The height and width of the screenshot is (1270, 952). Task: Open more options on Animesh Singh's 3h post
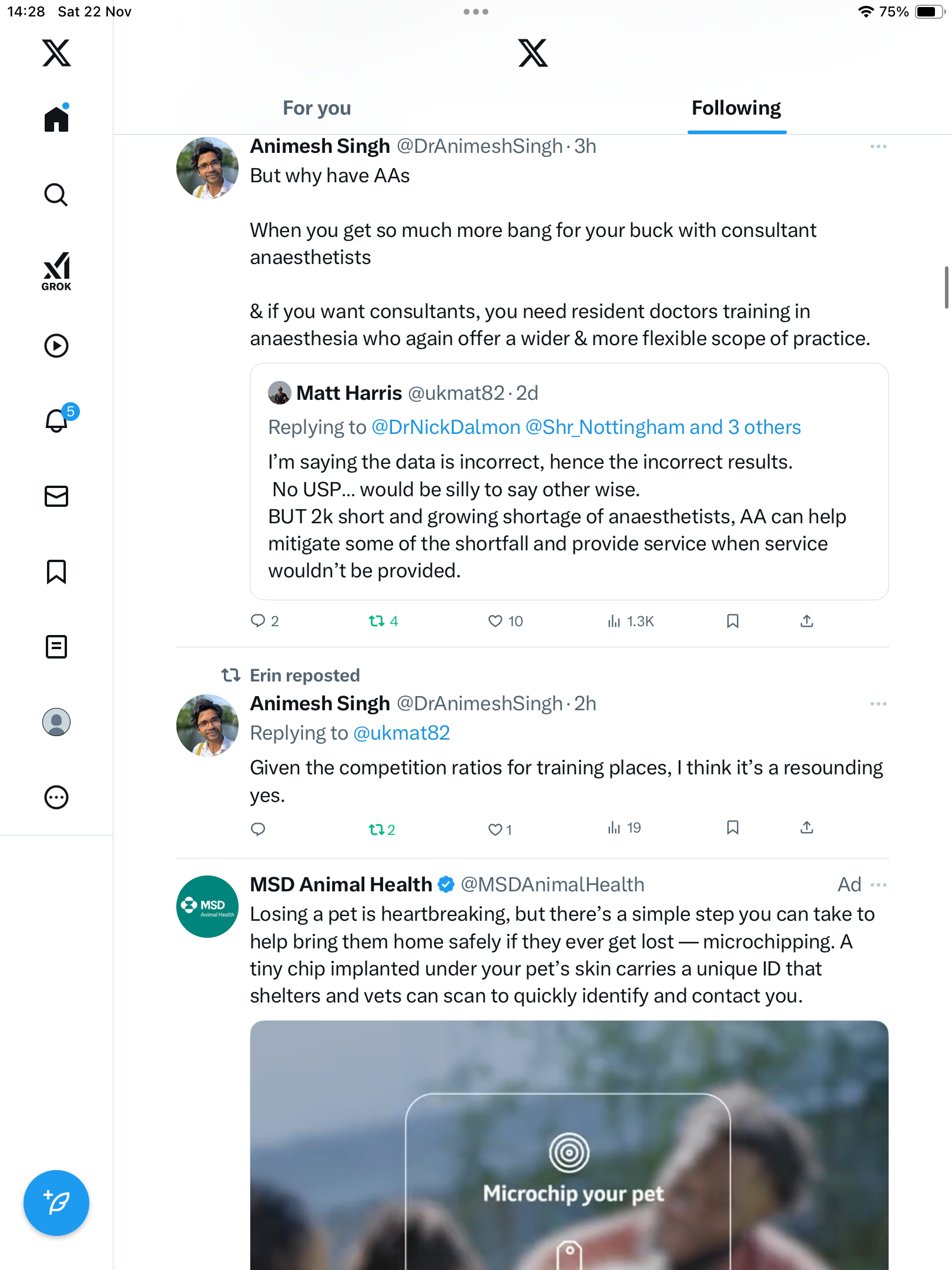(879, 146)
